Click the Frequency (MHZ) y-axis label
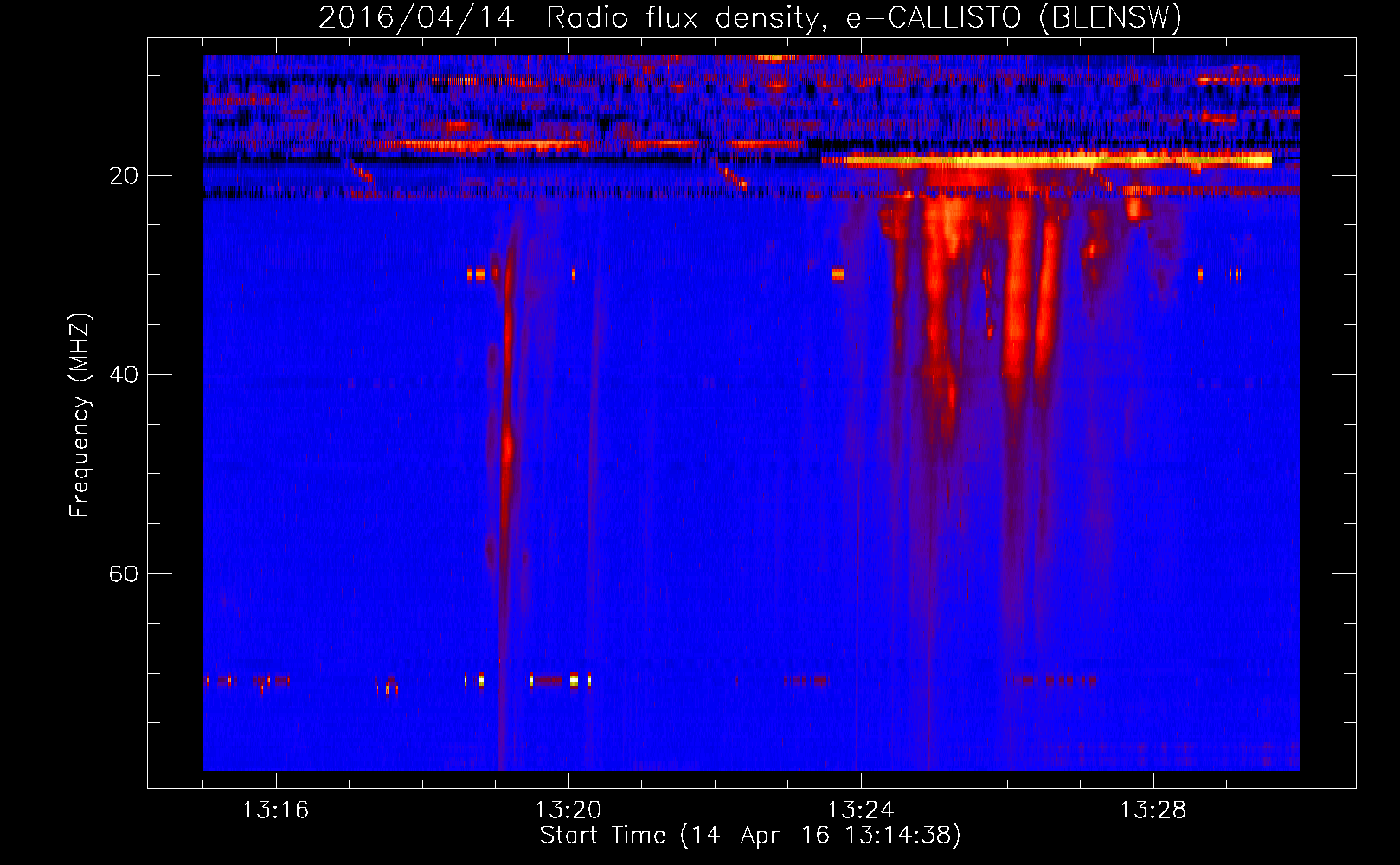This screenshot has width=1400, height=865. tap(80, 415)
